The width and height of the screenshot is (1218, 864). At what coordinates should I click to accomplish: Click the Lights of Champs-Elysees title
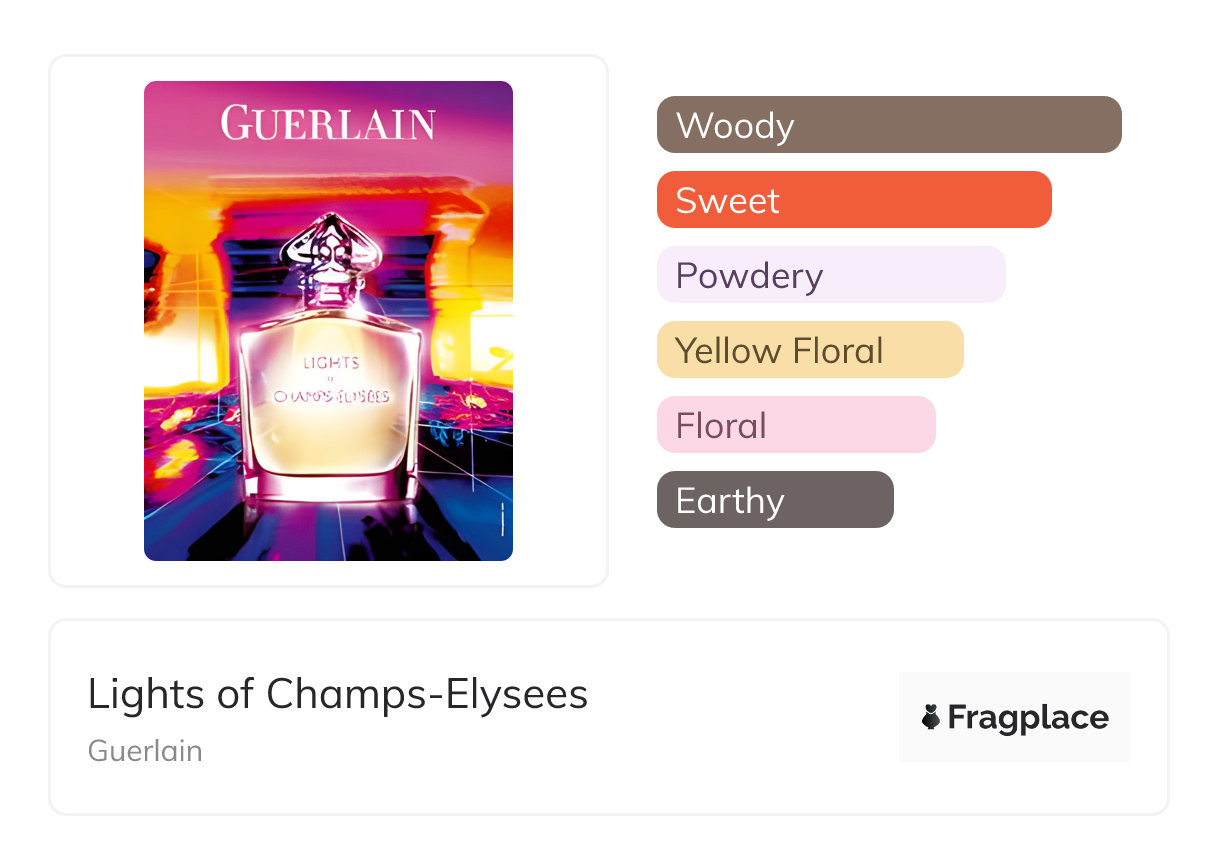338,694
